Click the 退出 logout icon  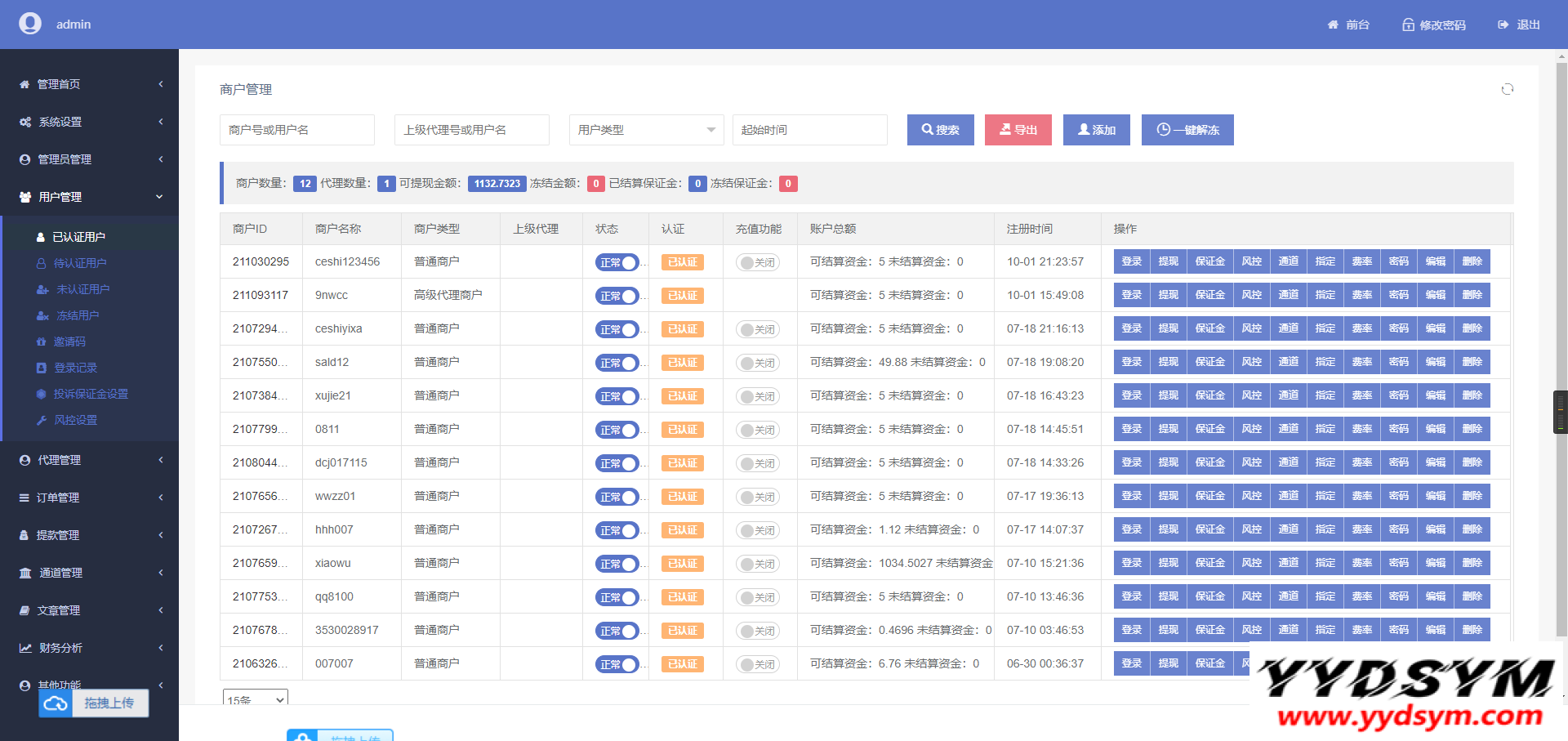(1503, 25)
